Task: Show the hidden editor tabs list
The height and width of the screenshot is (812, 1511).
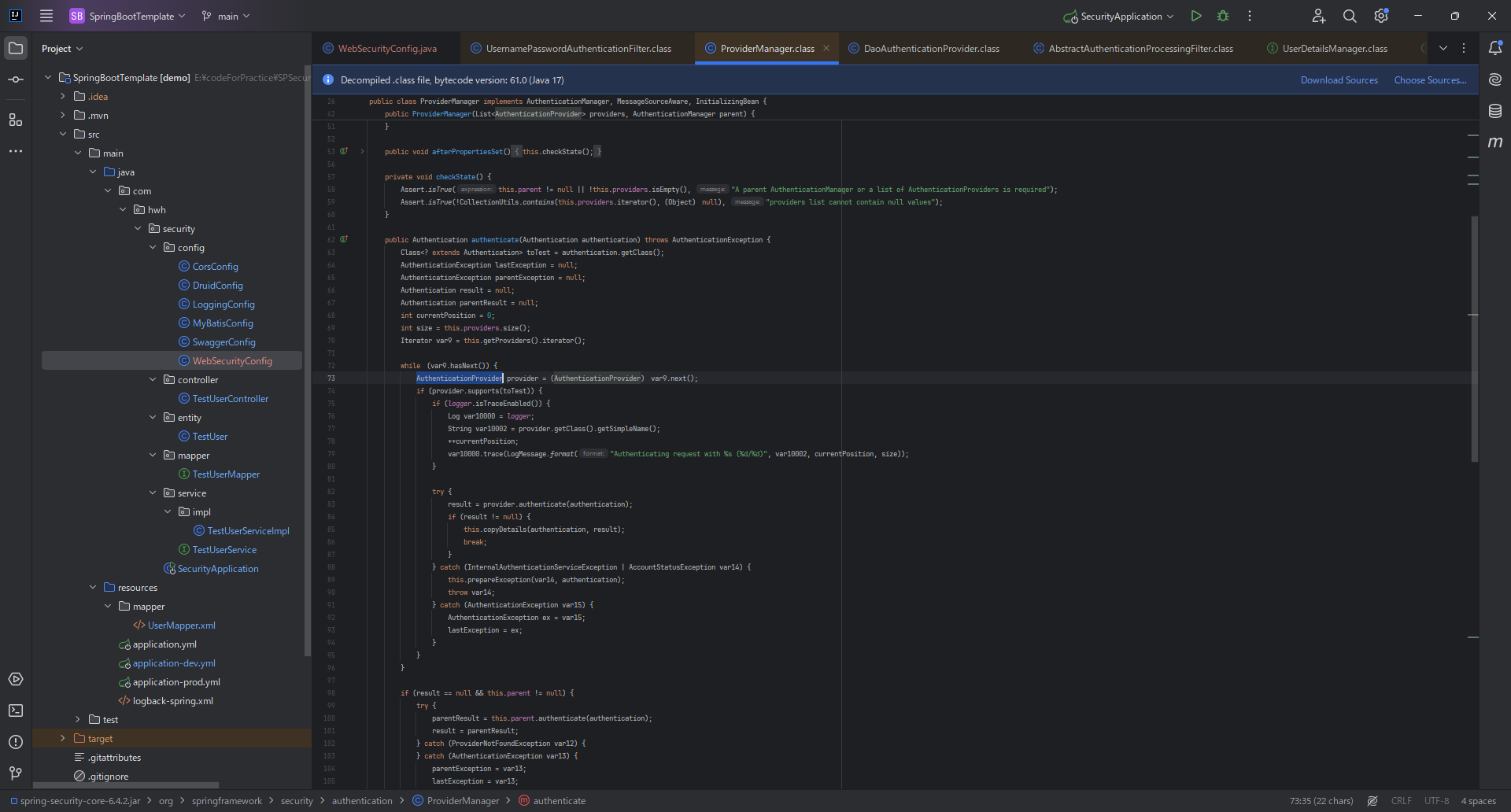Action: coord(1443,48)
